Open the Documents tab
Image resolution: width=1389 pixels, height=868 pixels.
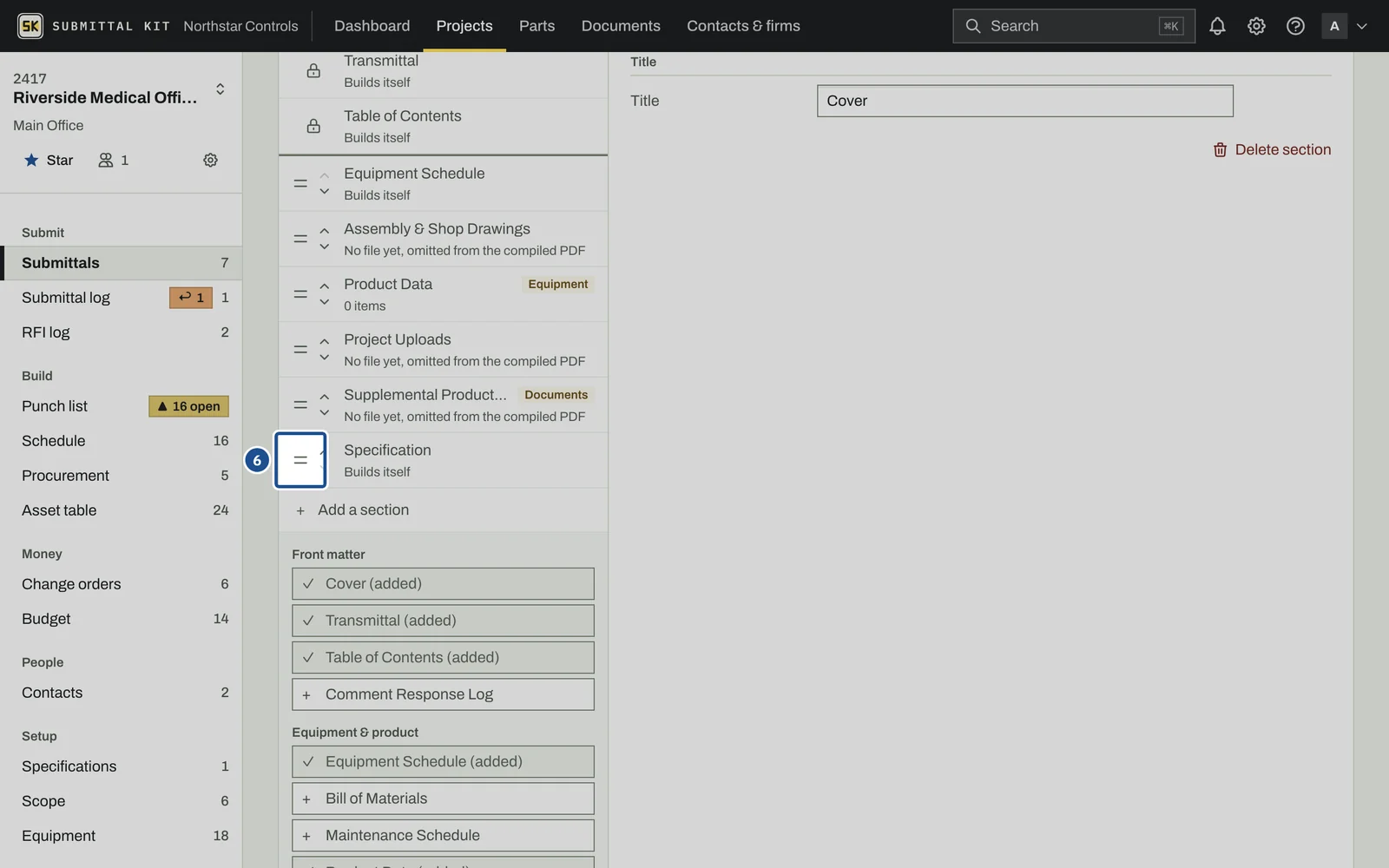click(621, 26)
